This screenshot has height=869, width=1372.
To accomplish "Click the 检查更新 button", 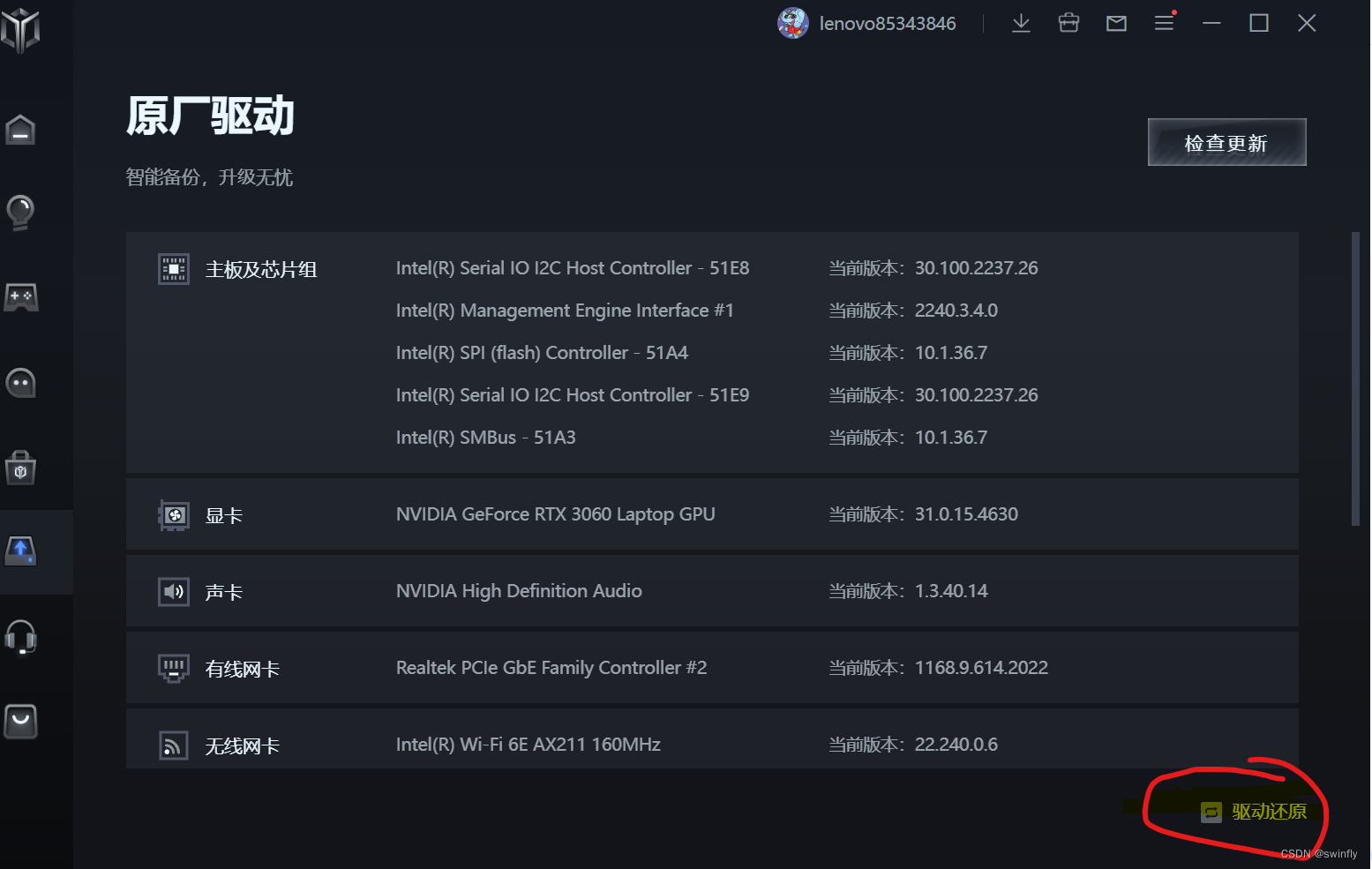I will (x=1226, y=142).
